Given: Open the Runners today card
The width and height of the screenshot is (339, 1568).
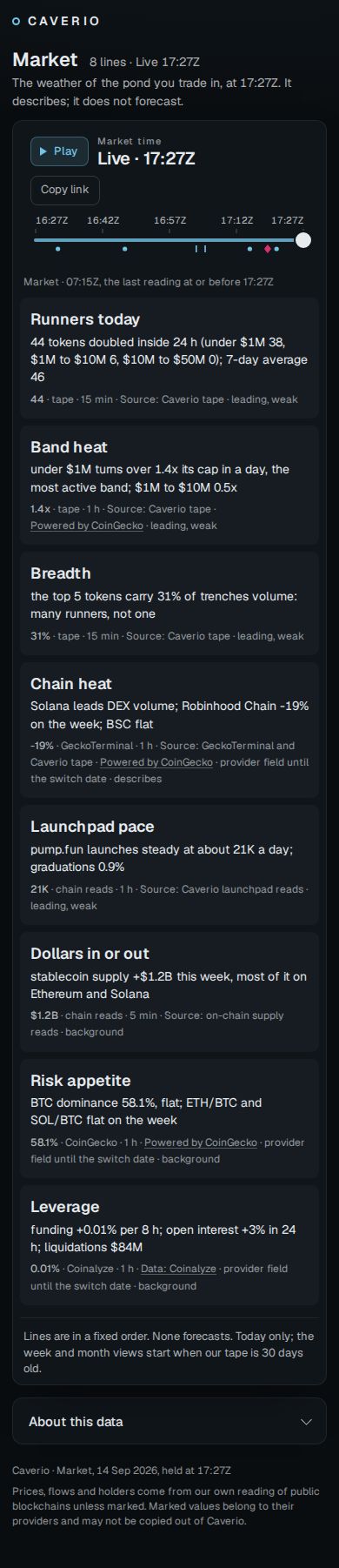Looking at the screenshot, I should pos(169,358).
